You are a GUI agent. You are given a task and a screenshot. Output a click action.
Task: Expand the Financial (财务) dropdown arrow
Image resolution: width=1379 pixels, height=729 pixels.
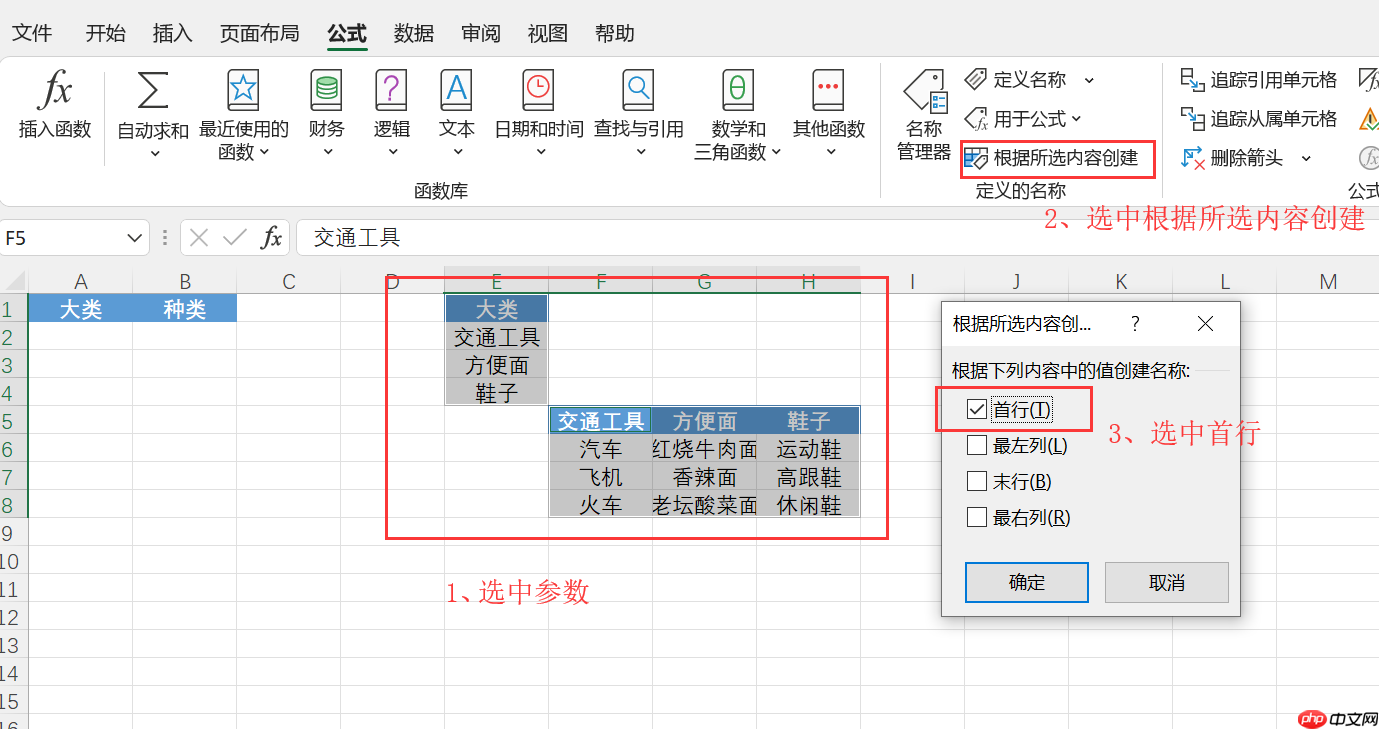[x=328, y=153]
